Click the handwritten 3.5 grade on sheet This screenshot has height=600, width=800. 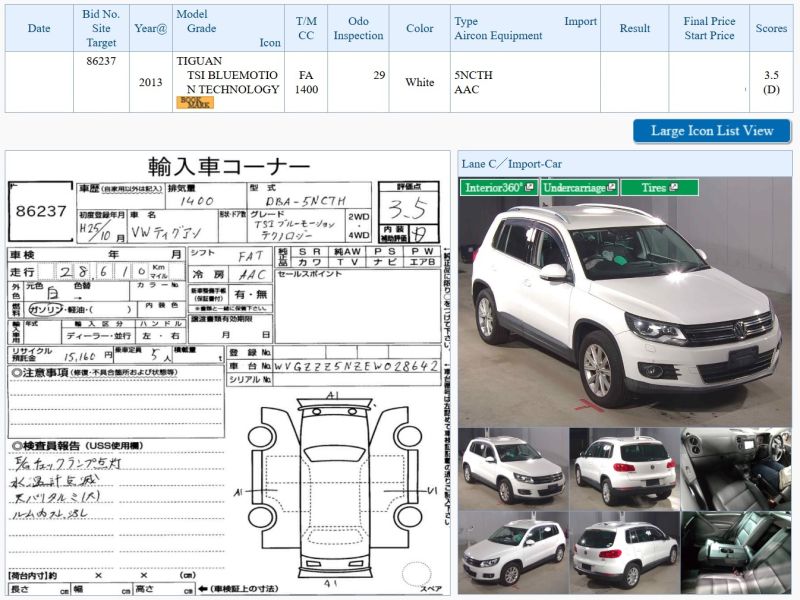[x=408, y=209]
